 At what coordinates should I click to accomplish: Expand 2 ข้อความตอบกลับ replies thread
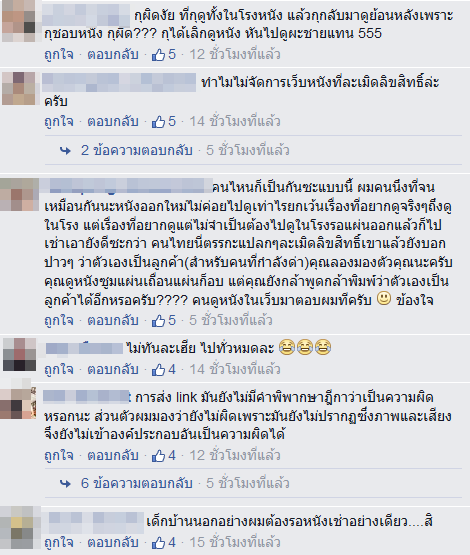pos(137,150)
